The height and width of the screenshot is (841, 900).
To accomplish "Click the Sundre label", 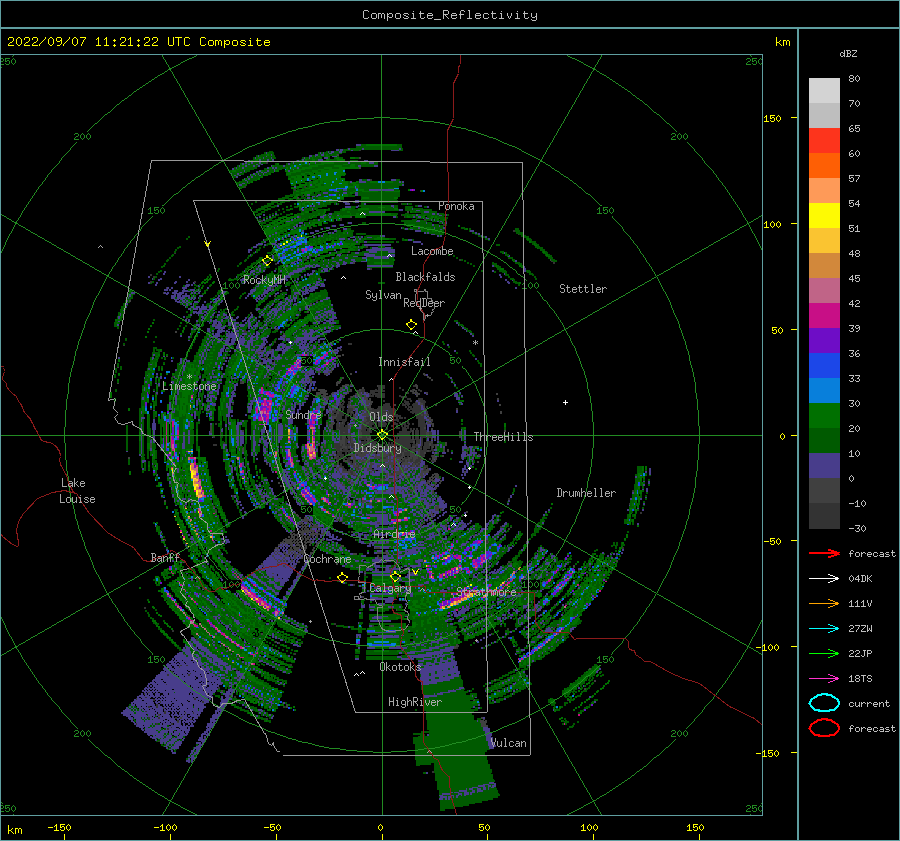I will (x=303, y=414).
